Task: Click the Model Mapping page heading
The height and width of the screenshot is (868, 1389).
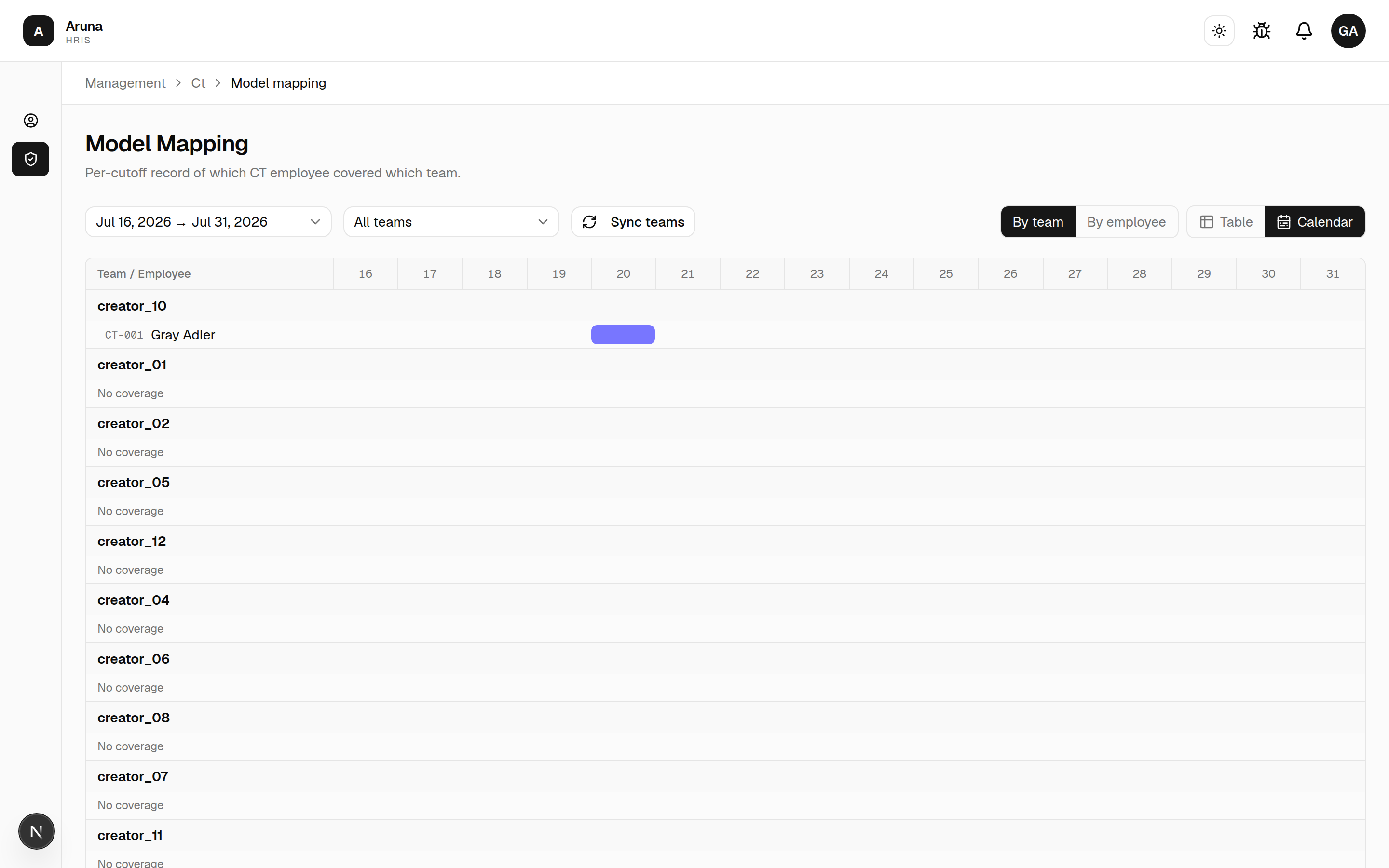Action: [x=166, y=144]
